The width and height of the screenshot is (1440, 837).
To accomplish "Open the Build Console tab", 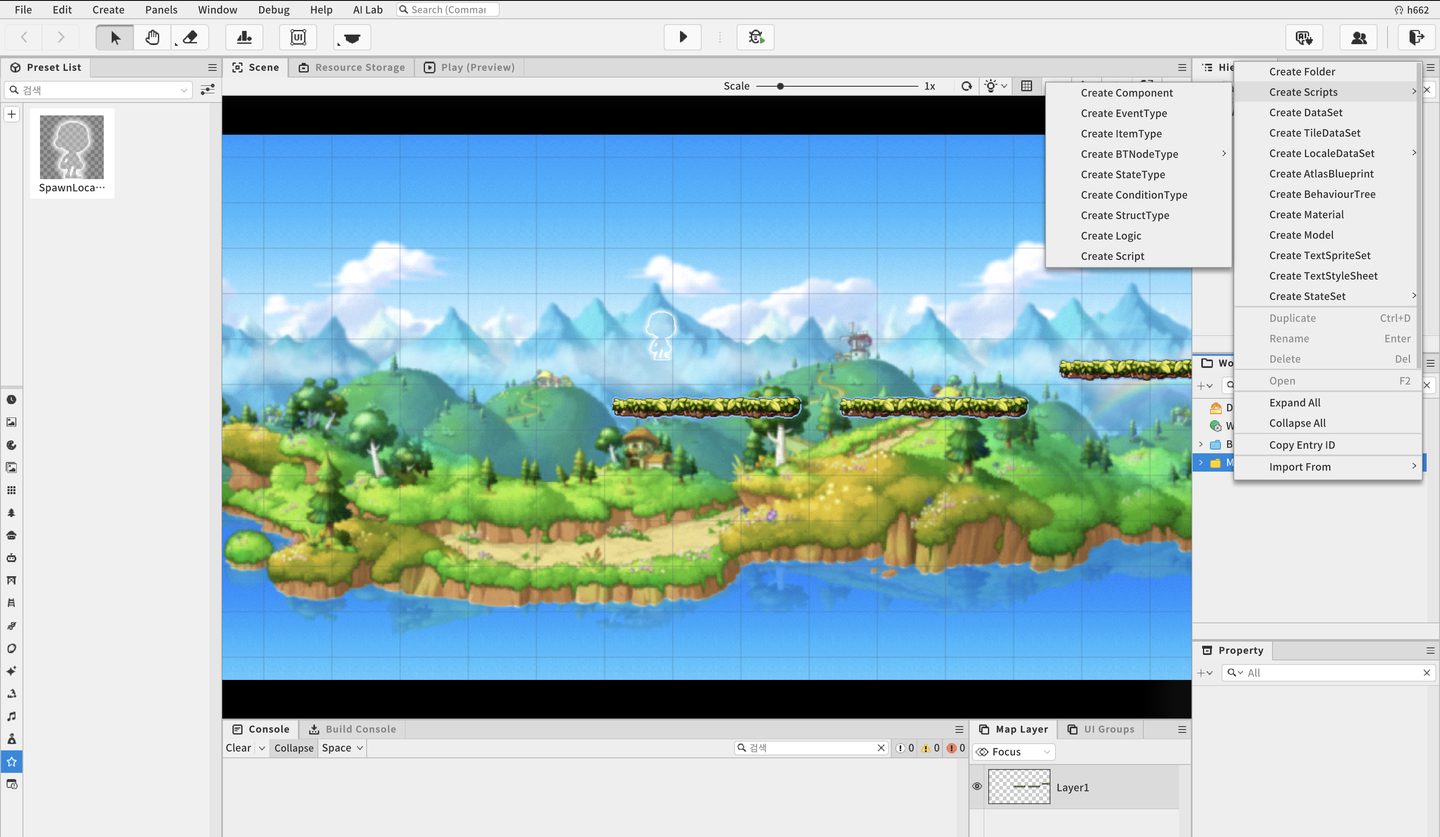I will (x=352, y=729).
